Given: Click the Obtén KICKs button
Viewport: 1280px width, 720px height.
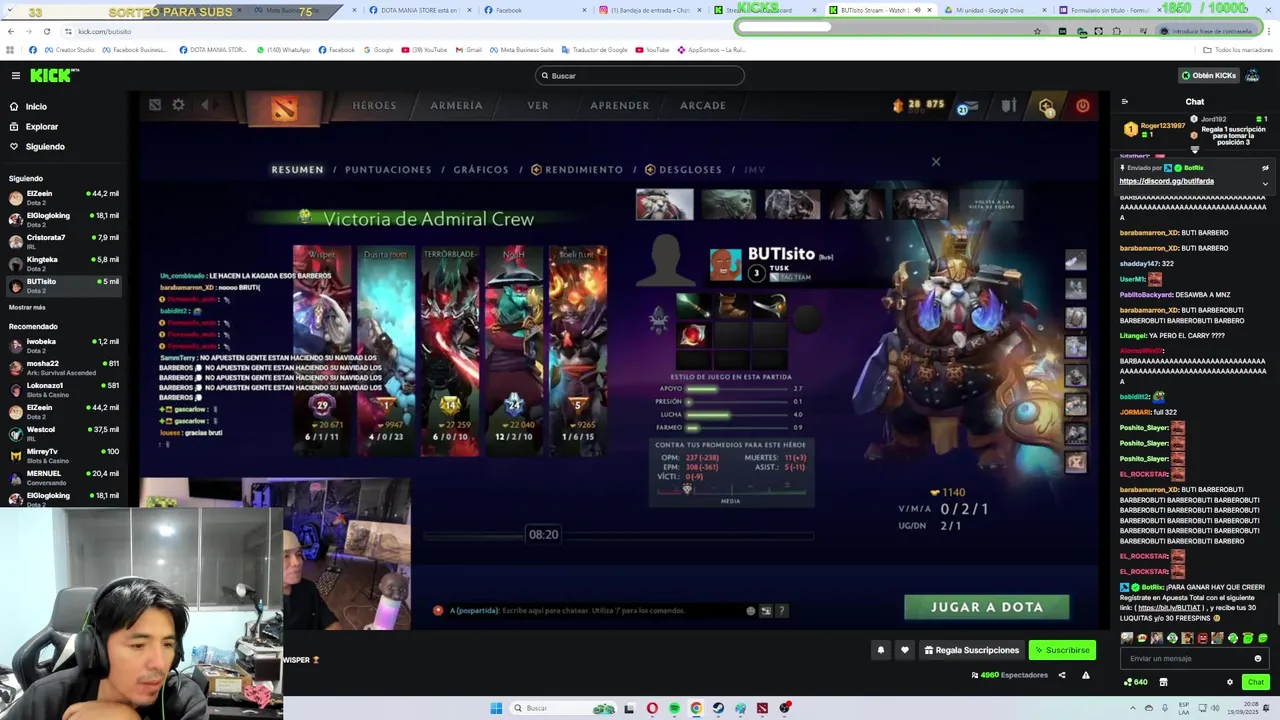Looking at the screenshot, I should 1208,76.
